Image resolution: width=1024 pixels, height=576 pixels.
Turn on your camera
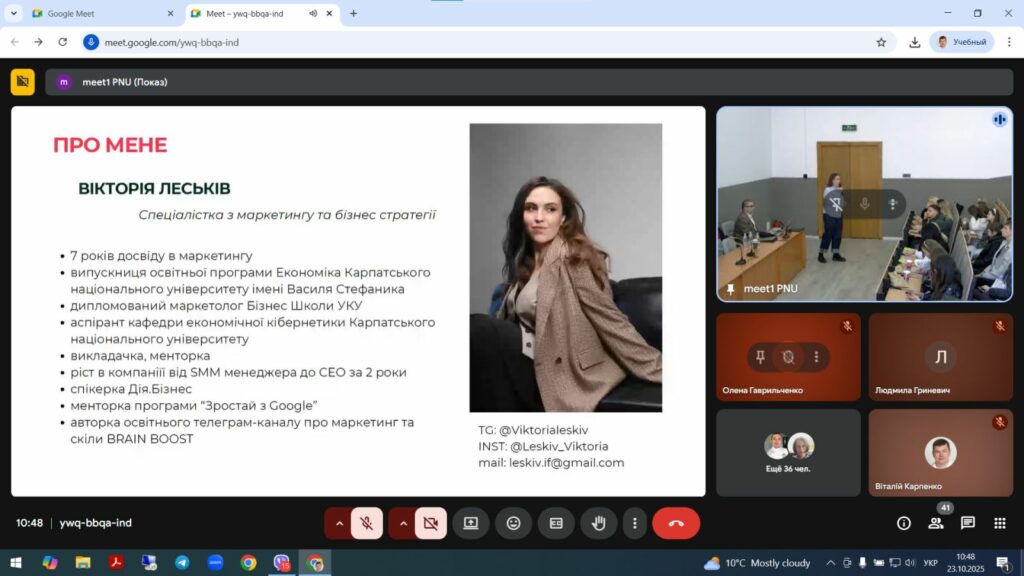pos(431,523)
